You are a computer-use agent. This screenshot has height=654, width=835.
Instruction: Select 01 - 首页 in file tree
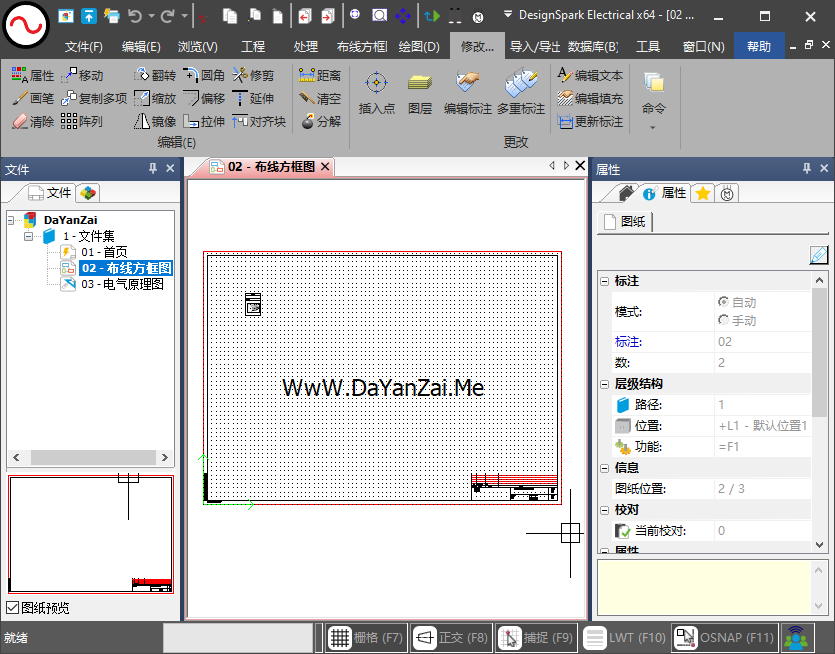click(104, 252)
